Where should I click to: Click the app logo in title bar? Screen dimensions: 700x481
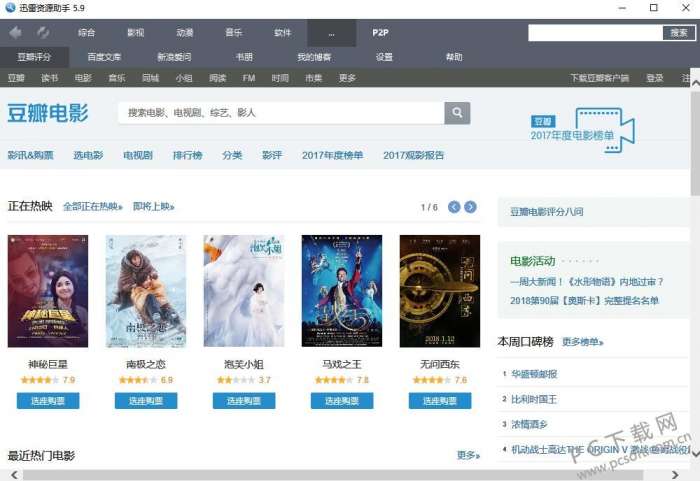pyautogui.click(x=10, y=8)
